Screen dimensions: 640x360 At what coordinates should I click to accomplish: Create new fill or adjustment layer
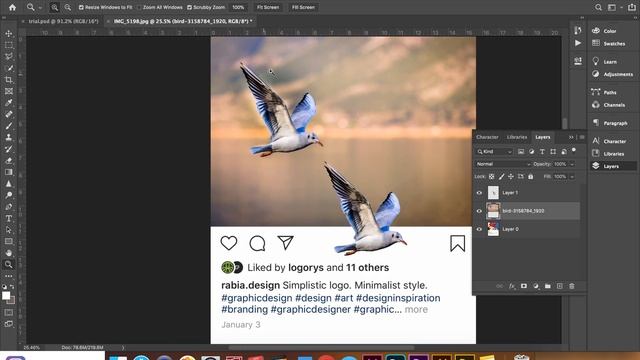[x=536, y=286]
